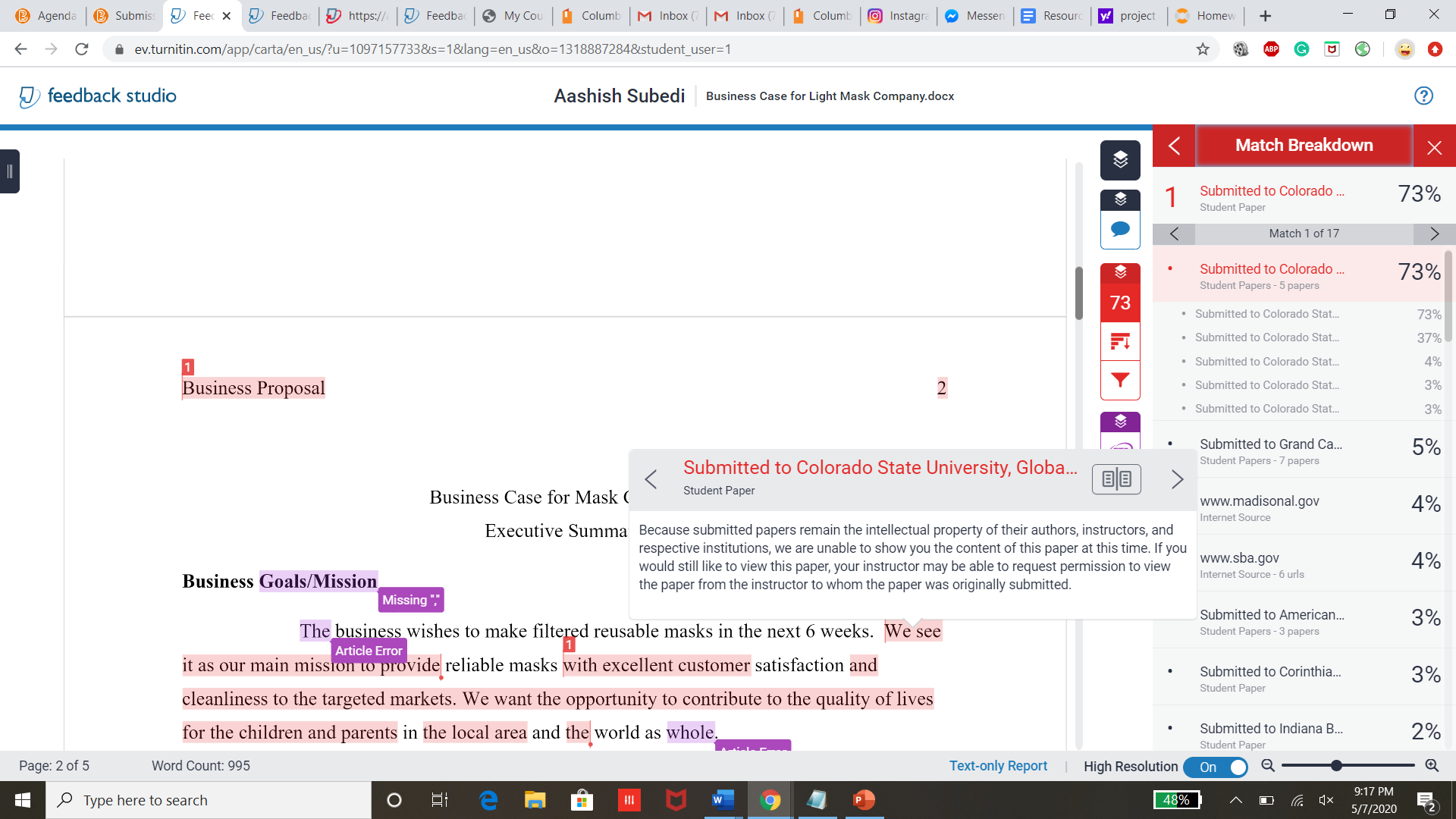Open the help question mark icon
Screen dimensions: 1456x819
click(x=1423, y=96)
